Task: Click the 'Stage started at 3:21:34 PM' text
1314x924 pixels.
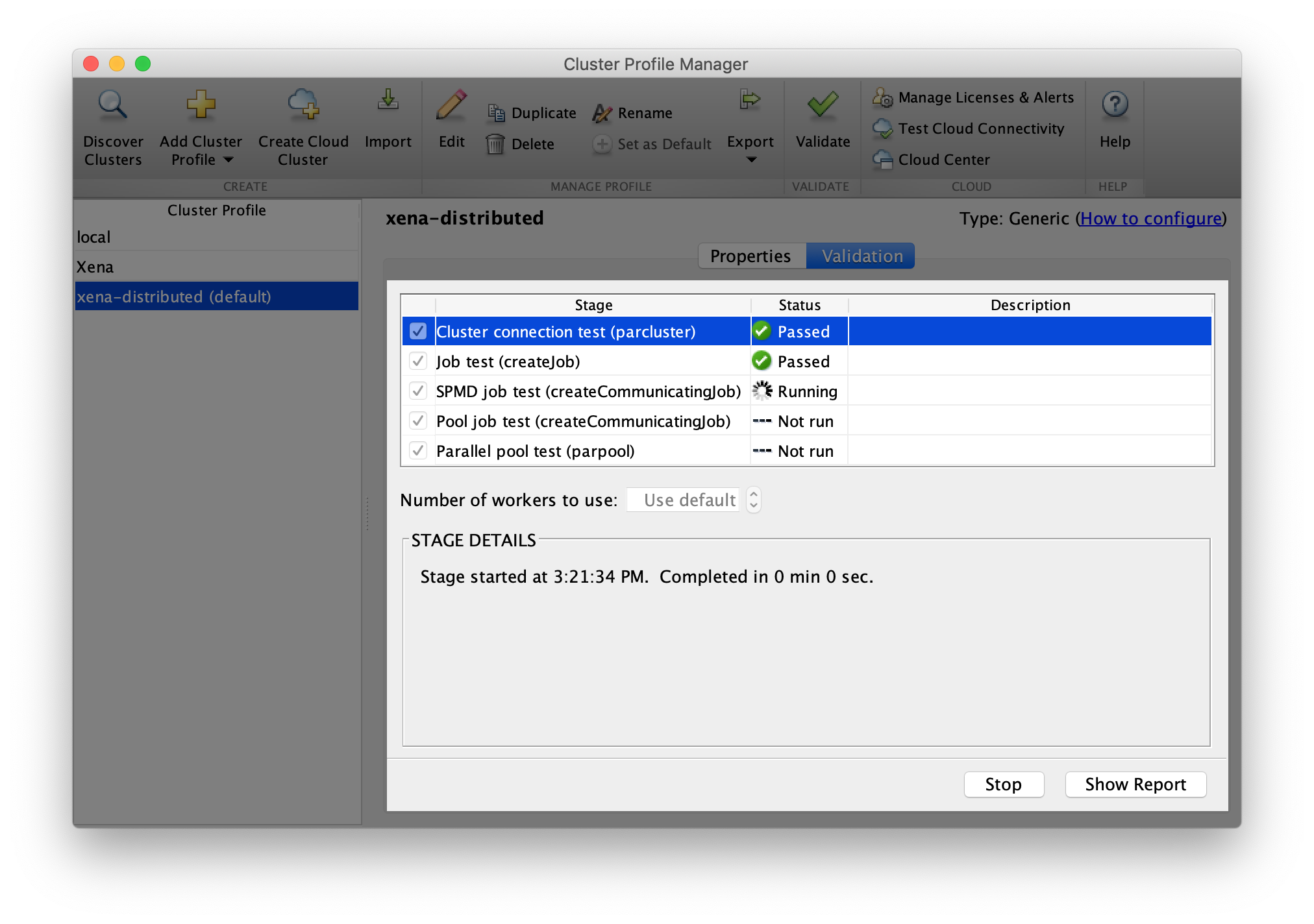Action: coord(534,577)
